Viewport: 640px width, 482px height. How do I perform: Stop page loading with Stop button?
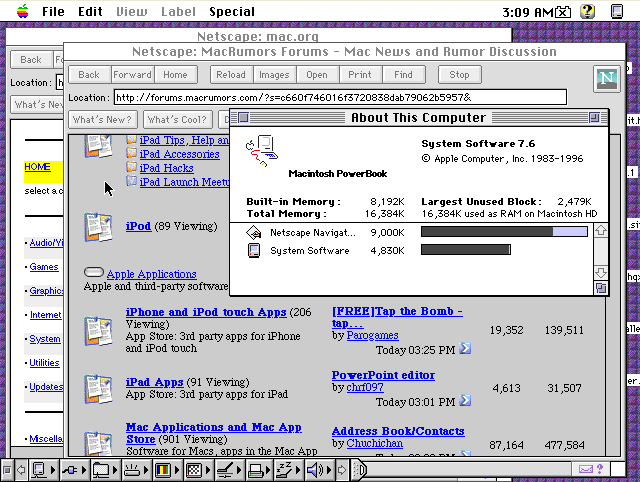coord(460,75)
